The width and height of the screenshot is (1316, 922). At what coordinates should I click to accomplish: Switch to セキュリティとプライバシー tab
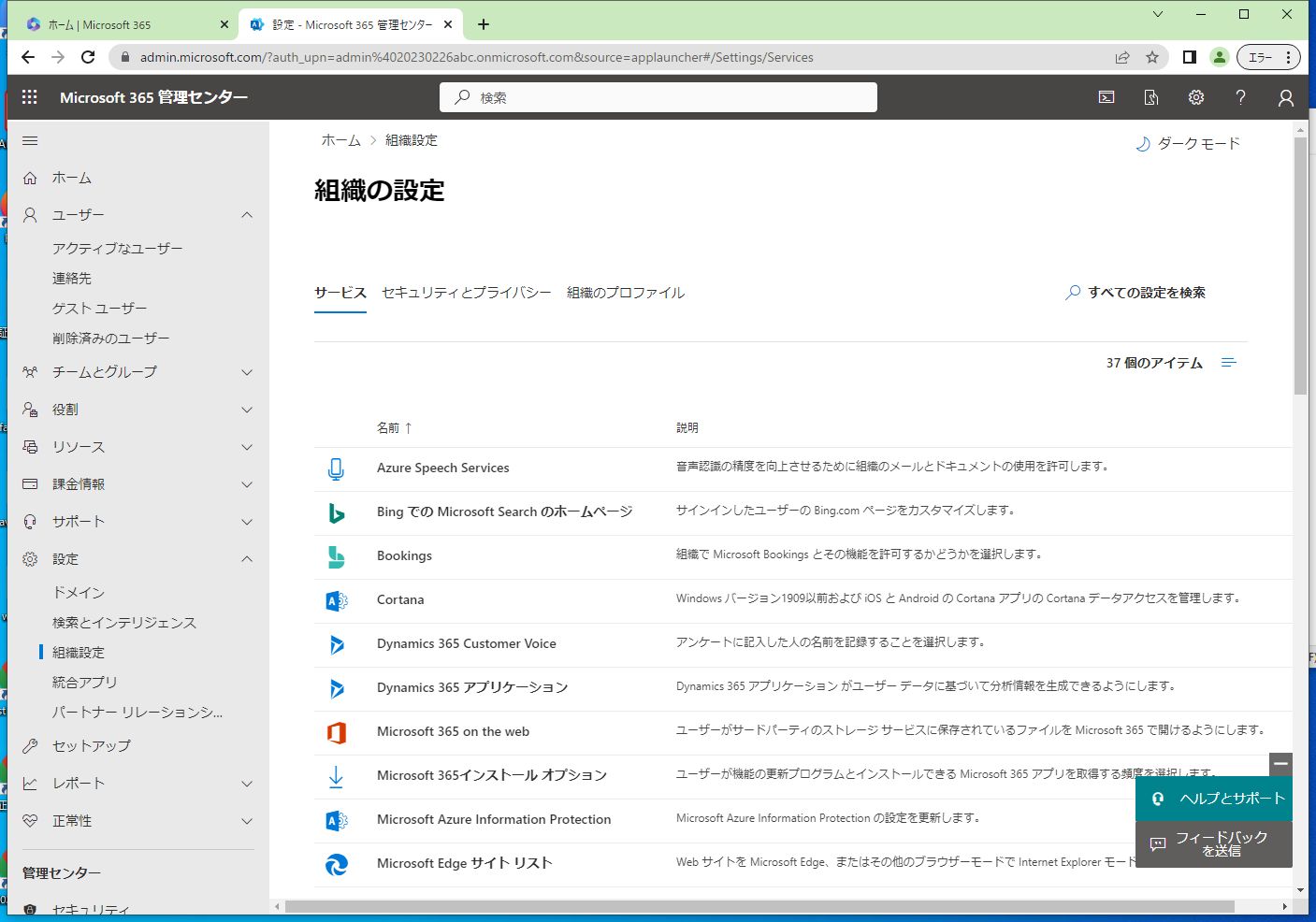coord(467,293)
